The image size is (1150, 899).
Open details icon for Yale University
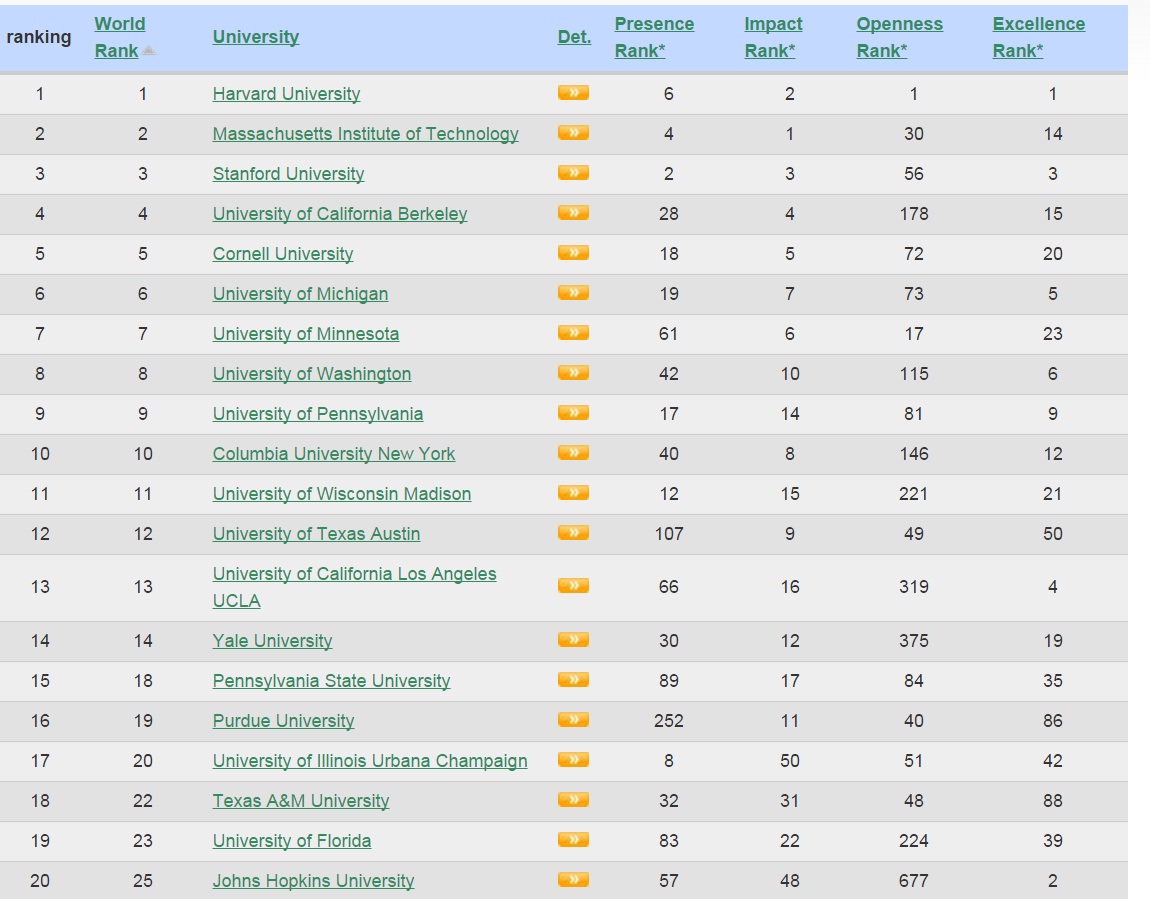point(573,640)
